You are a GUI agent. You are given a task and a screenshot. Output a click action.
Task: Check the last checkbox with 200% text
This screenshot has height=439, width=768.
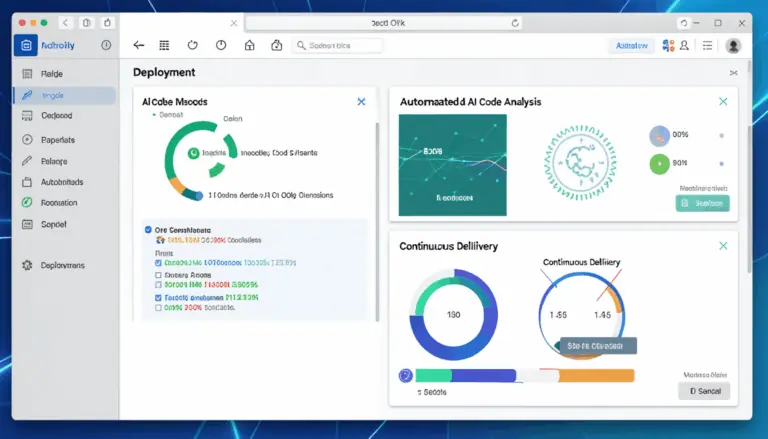tap(158, 308)
